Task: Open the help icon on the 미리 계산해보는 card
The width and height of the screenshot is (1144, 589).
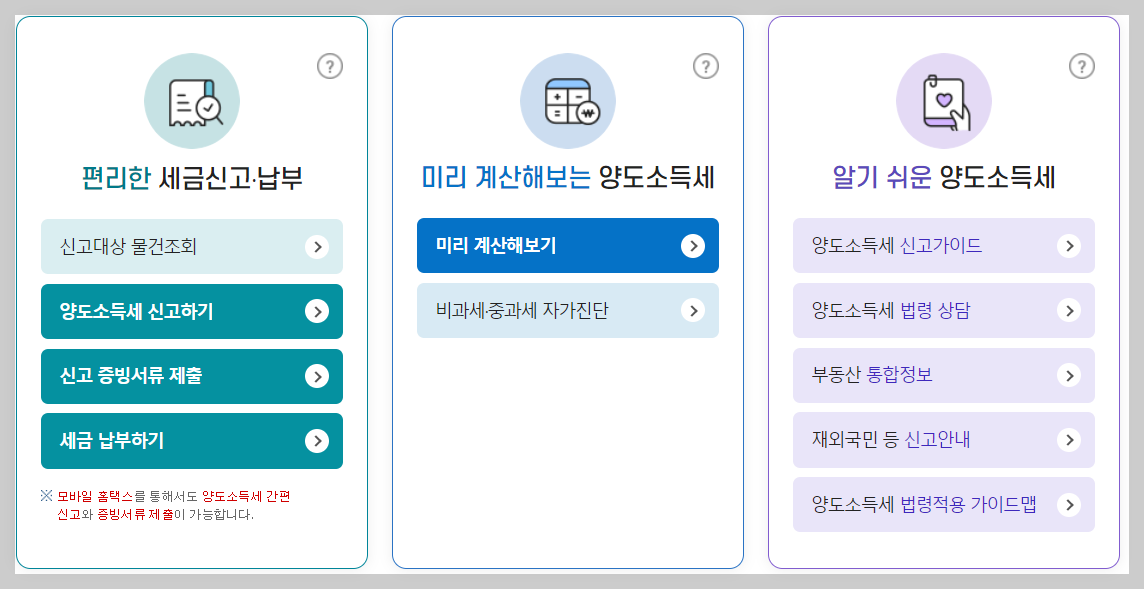Action: (x=704, y=67)
